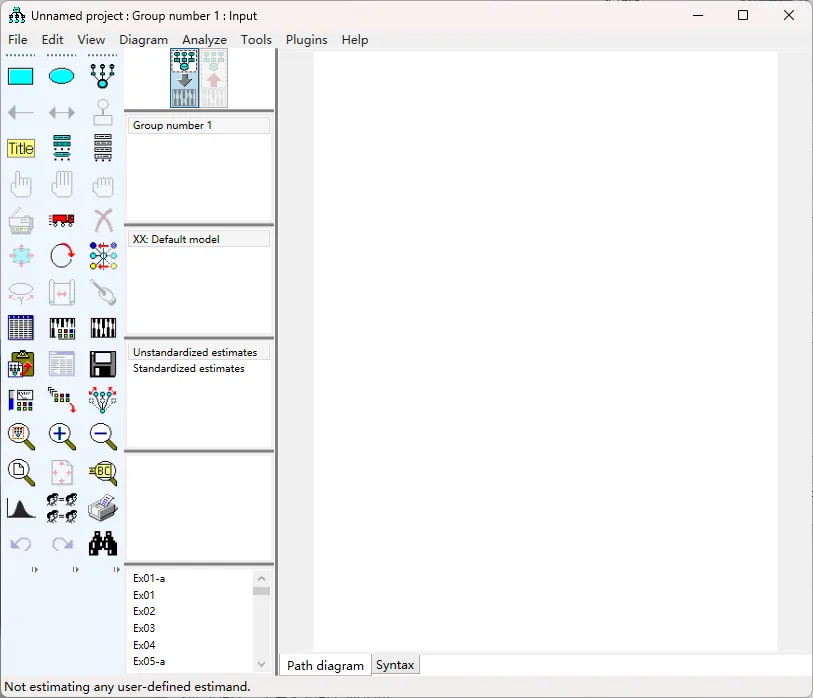813x698 pixels.
Task: Open List variables in model
Action: click(x=62, y=148)
